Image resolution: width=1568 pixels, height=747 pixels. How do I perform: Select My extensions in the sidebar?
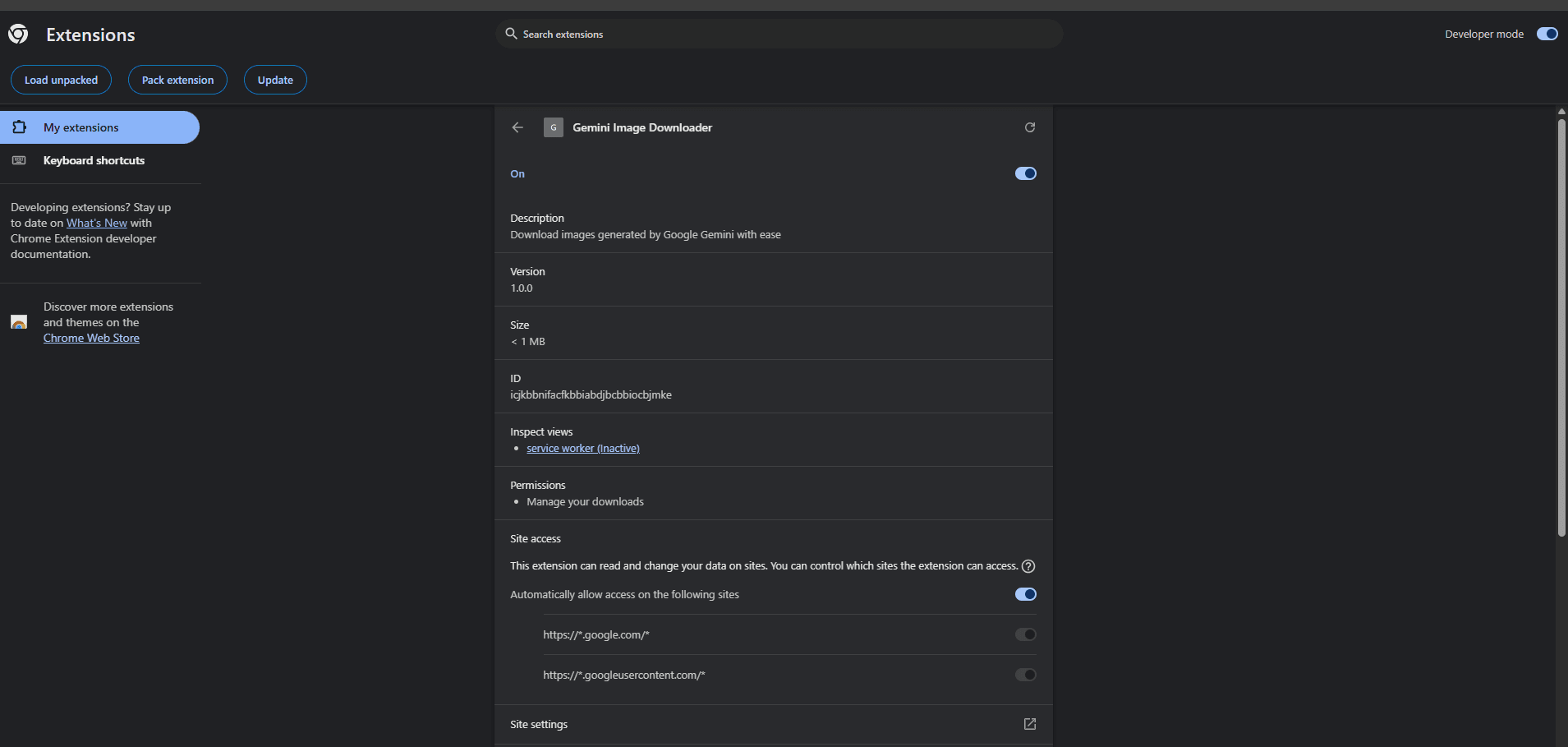pos(99,127)
